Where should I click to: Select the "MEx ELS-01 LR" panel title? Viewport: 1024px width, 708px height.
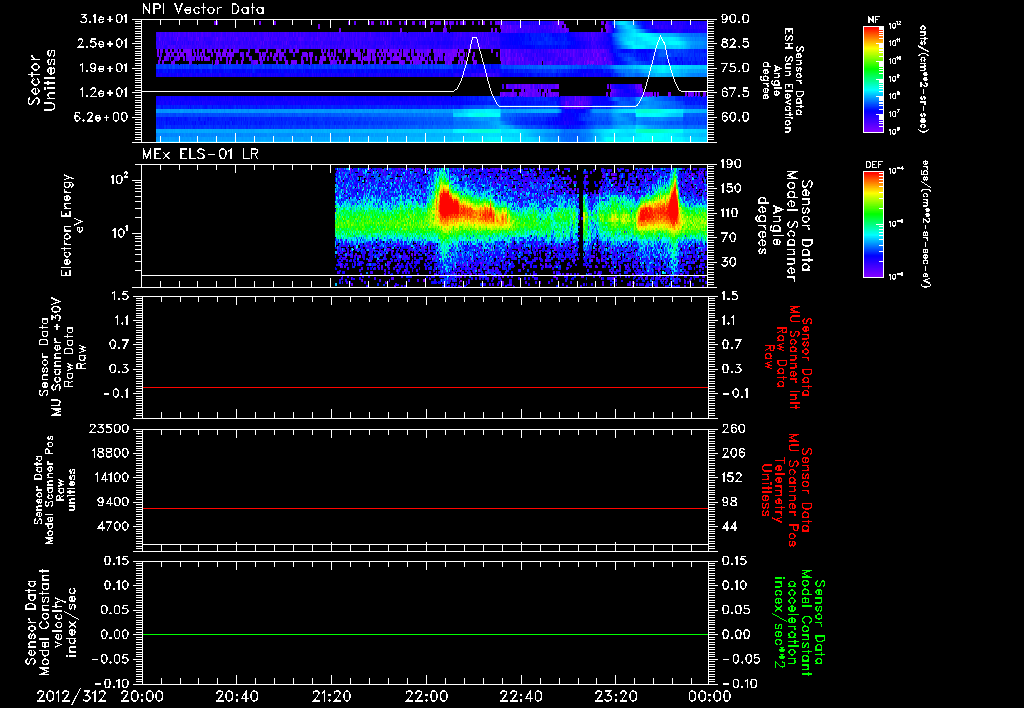200,154
